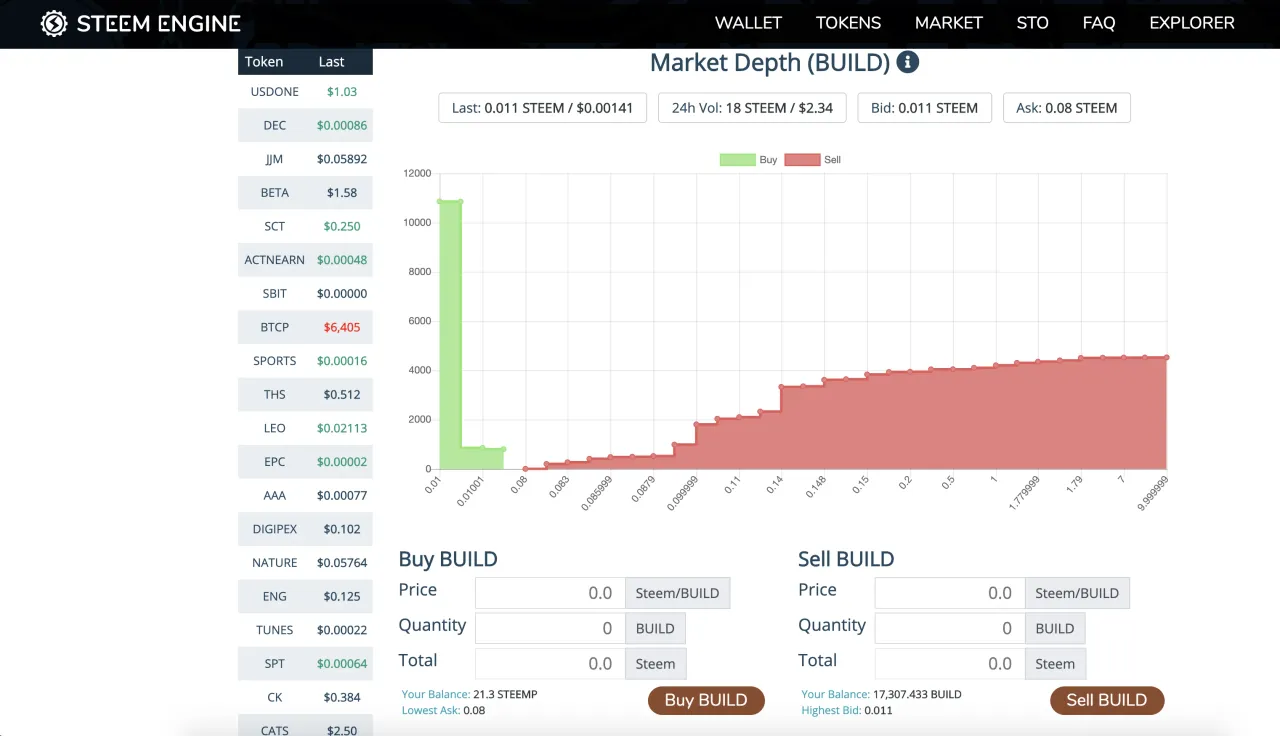Image resolution: width=1280 pixels, height=736 pixels.
Task: Go to the MARKET page
Action: click(x=949, y=22)
